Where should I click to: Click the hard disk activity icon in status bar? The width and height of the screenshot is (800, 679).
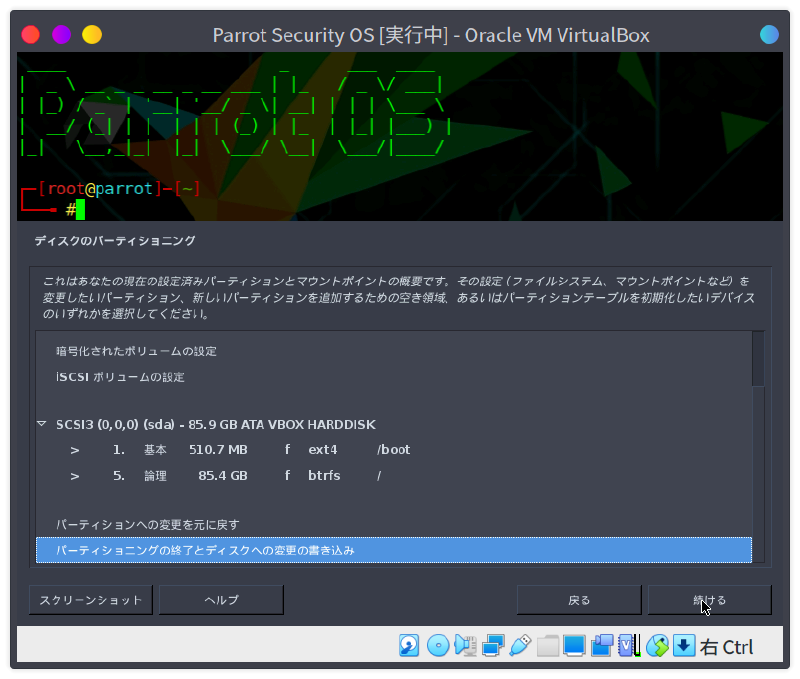coord(409,646)
